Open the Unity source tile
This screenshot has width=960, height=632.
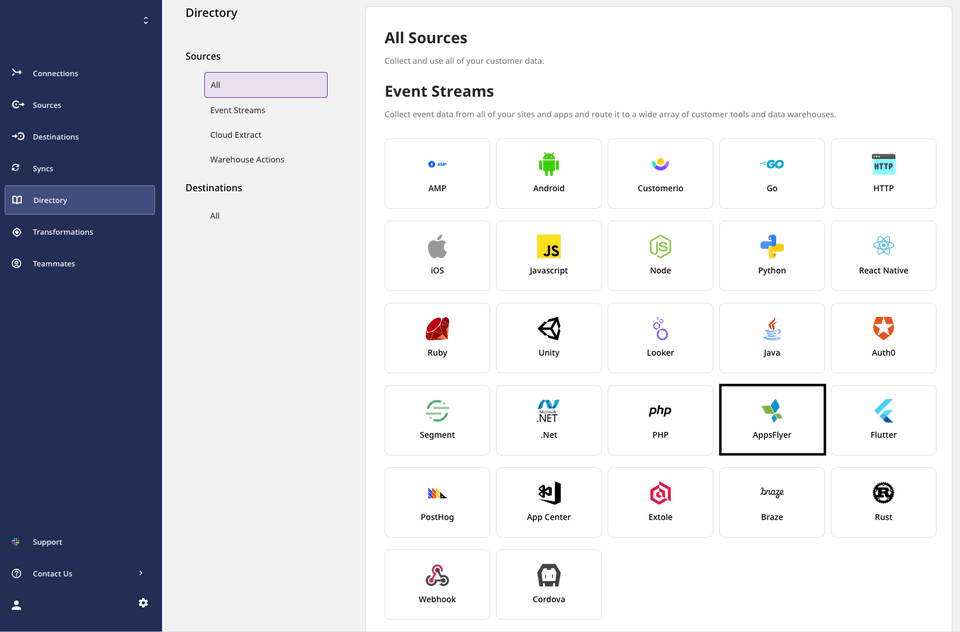(x=548, y=337)
